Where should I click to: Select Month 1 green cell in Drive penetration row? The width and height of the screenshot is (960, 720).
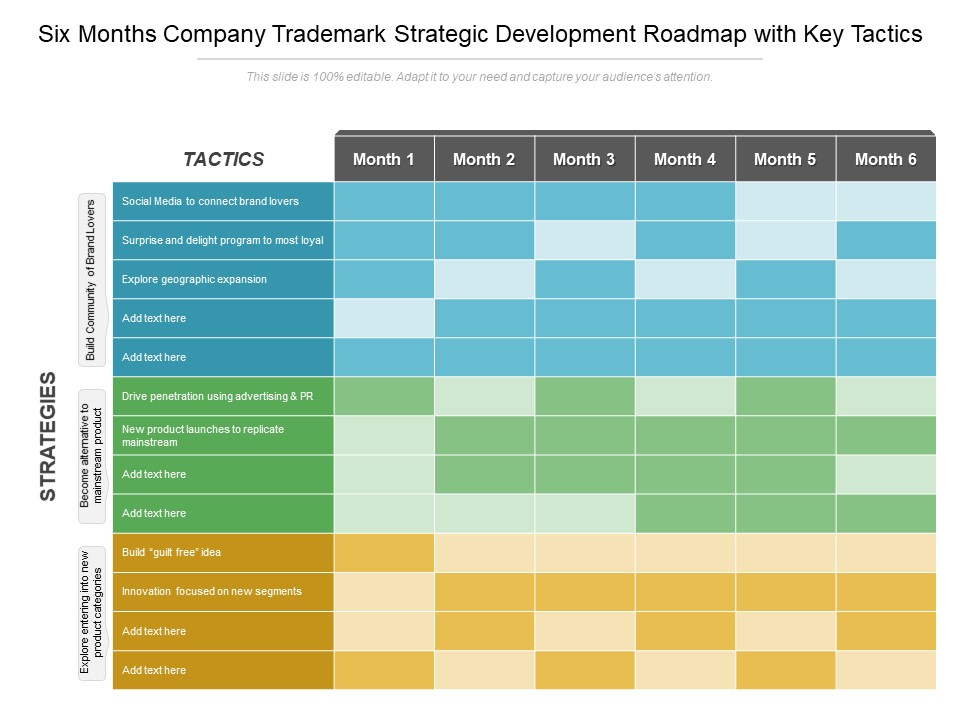pos(384,396)
